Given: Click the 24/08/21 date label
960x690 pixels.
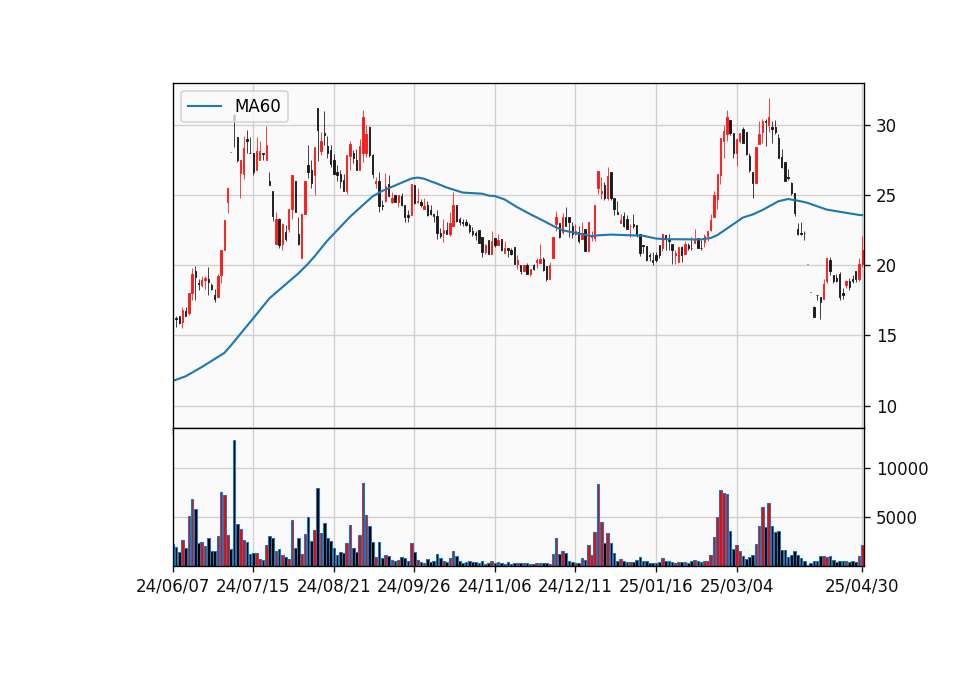Looking at the screenshot, I should click(334, 586).
